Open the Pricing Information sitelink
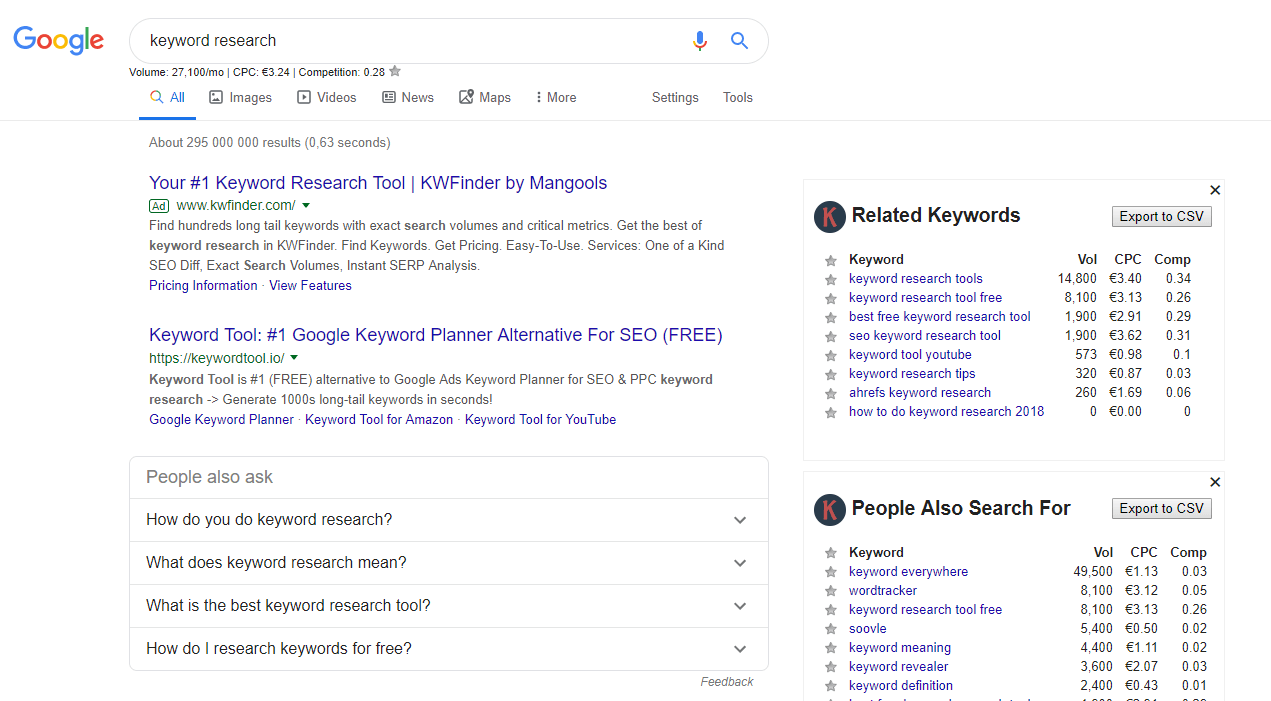 (x=203, y=286)
